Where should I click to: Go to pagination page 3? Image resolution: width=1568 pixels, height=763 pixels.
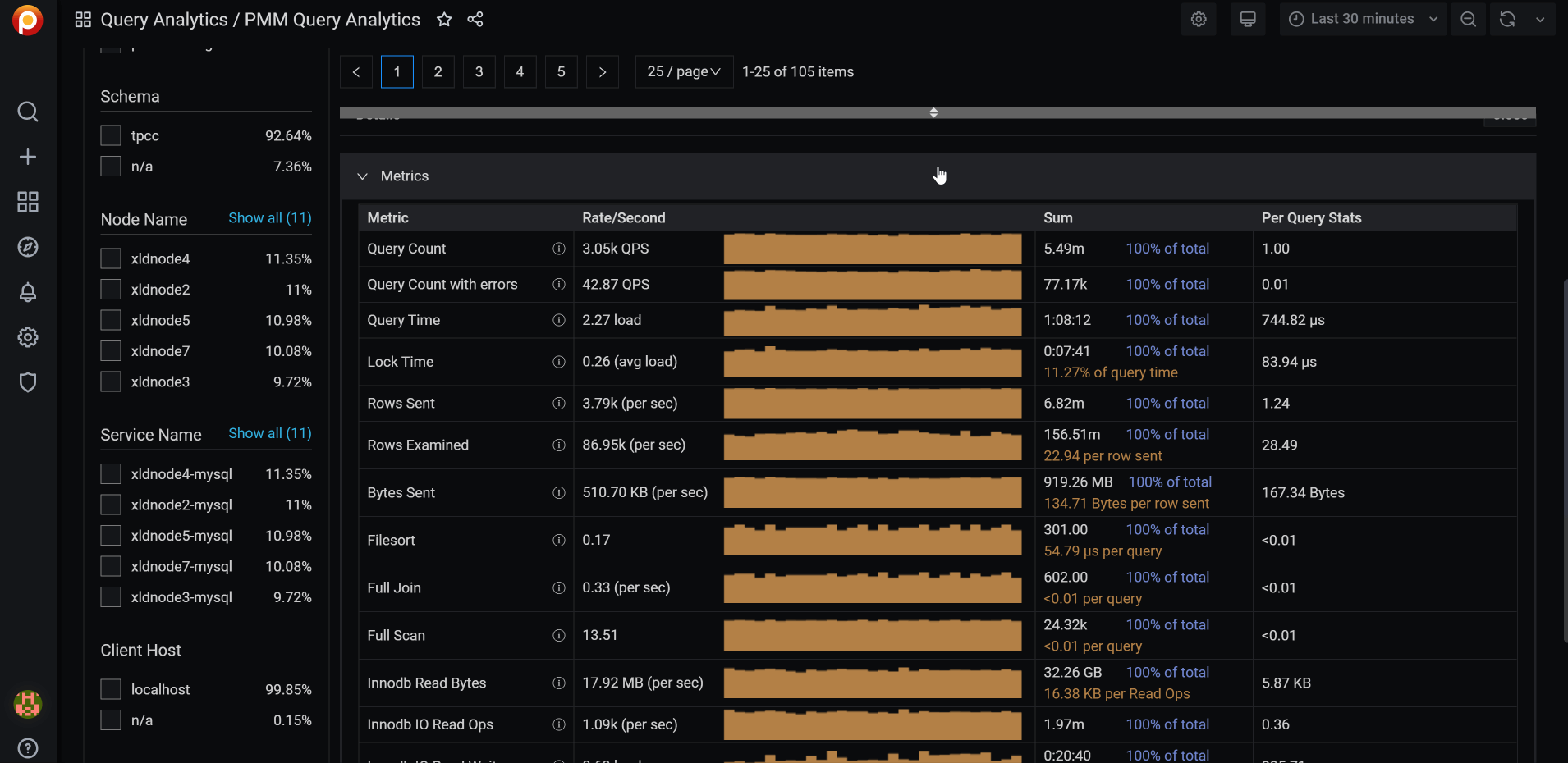(x=479, y=71)
